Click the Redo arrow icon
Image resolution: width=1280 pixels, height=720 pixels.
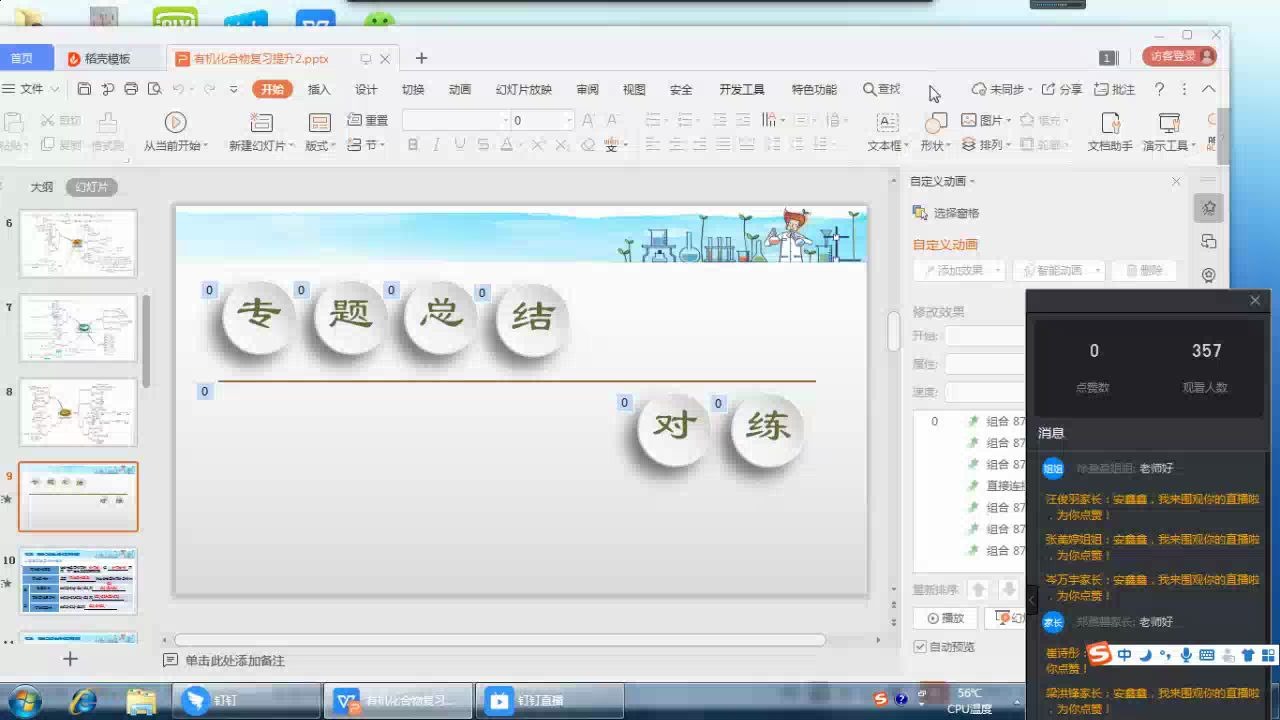coord(207,89)
